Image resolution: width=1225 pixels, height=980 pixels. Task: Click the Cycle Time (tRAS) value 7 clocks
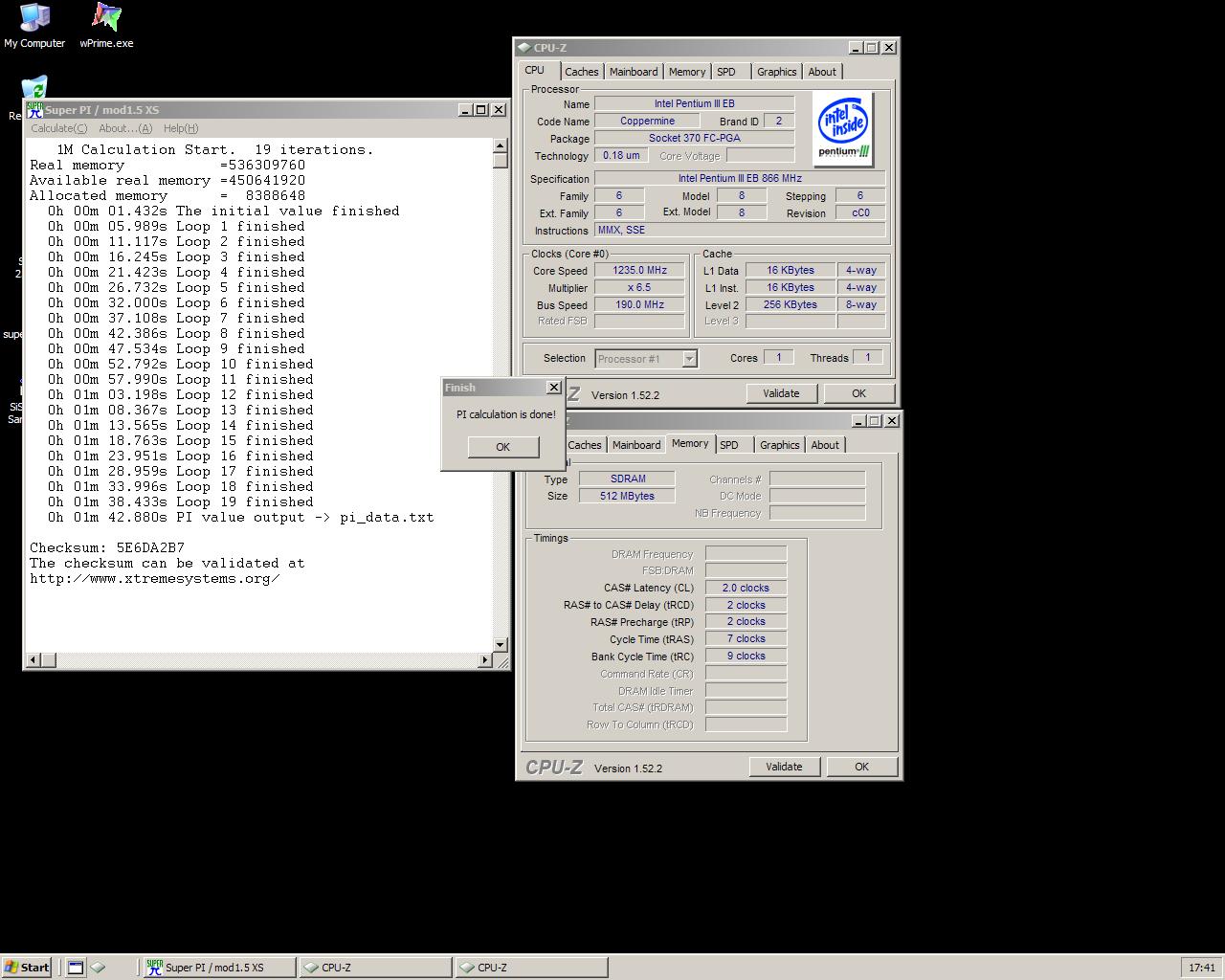[x=746, y=638]
